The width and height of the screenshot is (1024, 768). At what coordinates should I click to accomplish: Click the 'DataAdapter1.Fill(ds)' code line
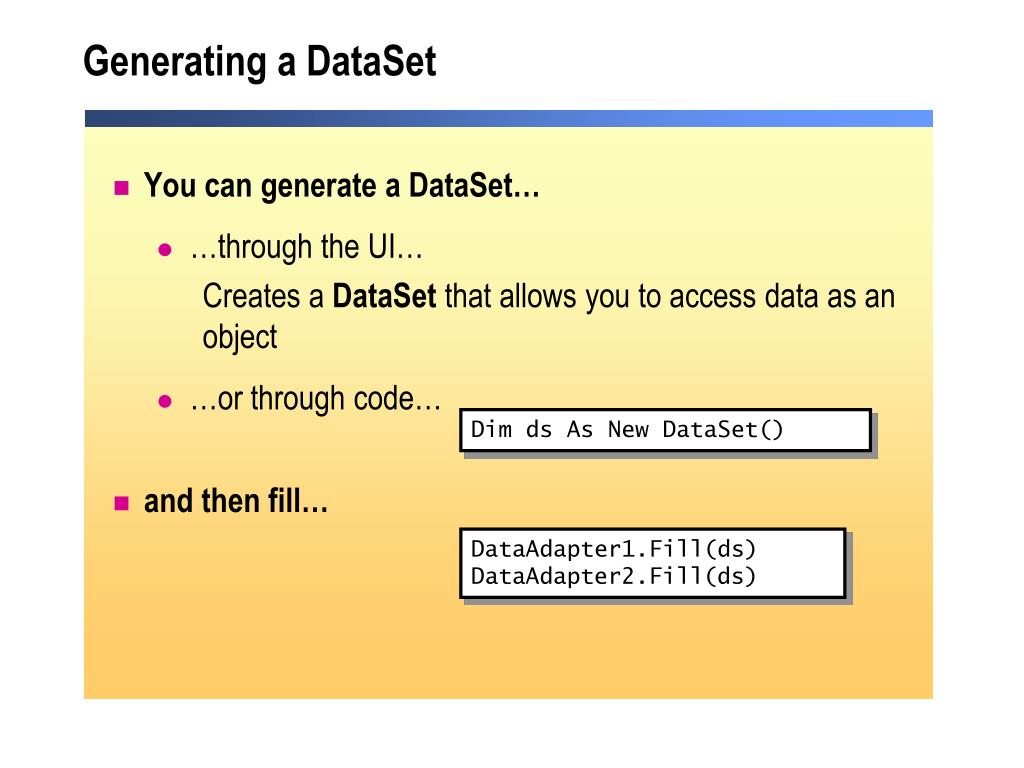coord(613,549)
